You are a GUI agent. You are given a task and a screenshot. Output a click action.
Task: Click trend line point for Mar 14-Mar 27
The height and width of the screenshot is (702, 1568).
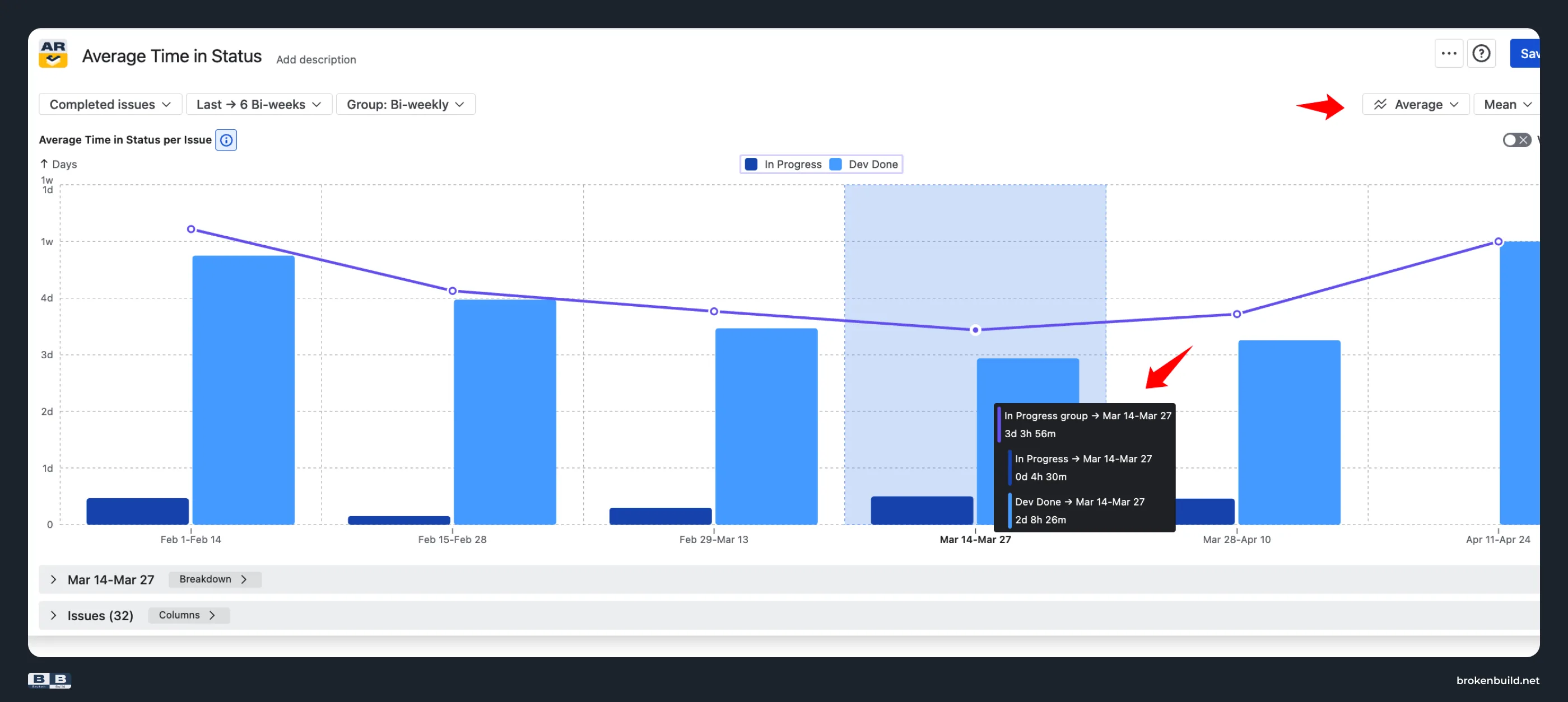pyautogui.click(x=975, y=330)
